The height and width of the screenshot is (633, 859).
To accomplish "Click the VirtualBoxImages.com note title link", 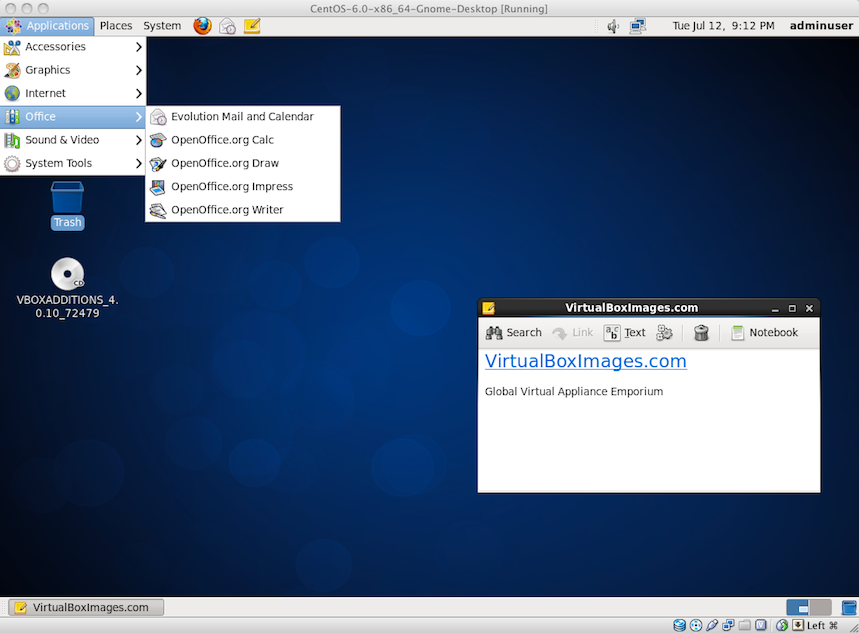I will tap(585, 361).
